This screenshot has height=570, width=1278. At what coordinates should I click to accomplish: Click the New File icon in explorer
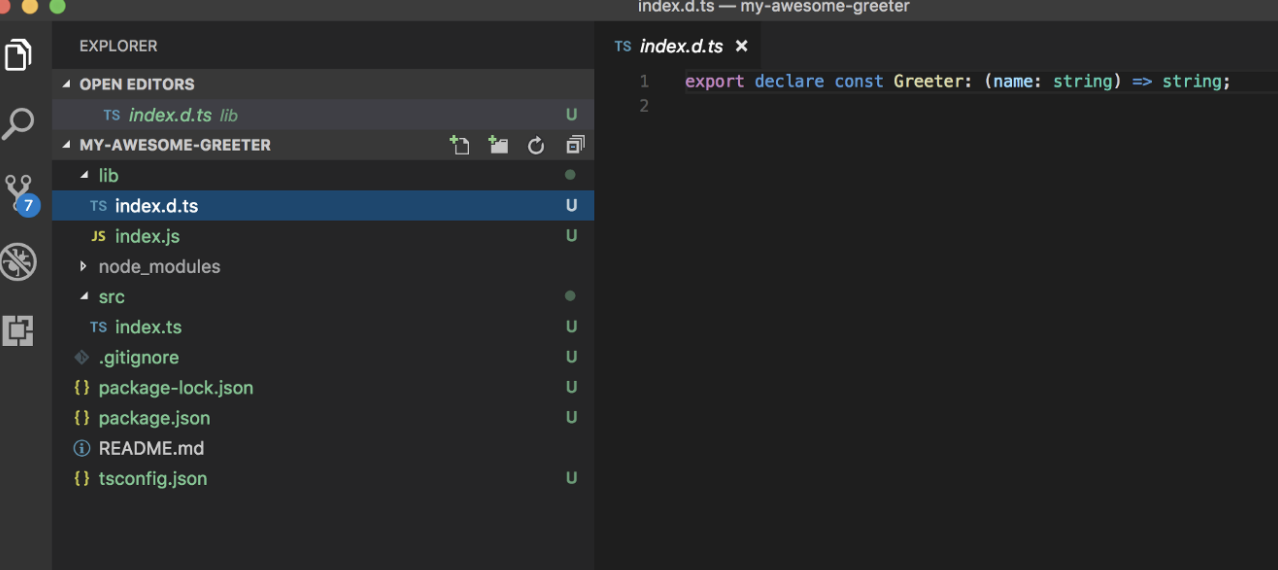(459, 145)
